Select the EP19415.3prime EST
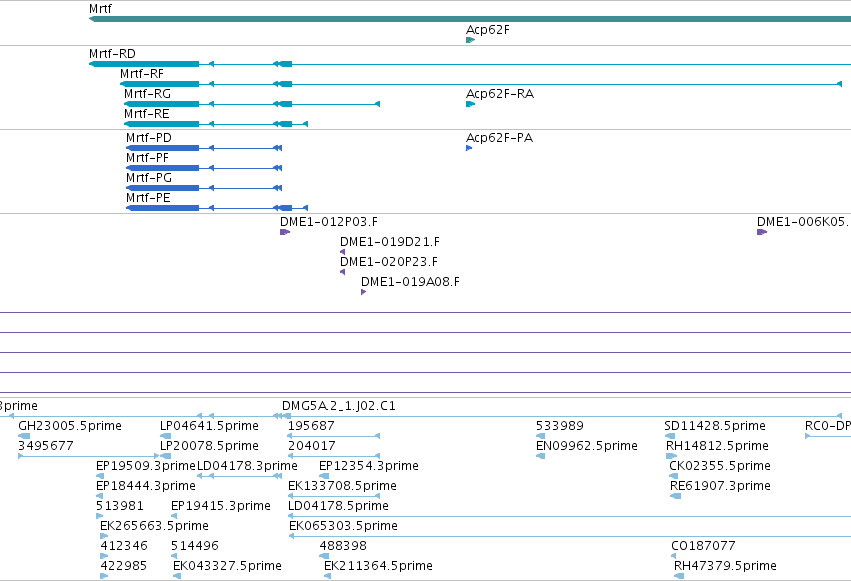851x581 pixels. 174,516
